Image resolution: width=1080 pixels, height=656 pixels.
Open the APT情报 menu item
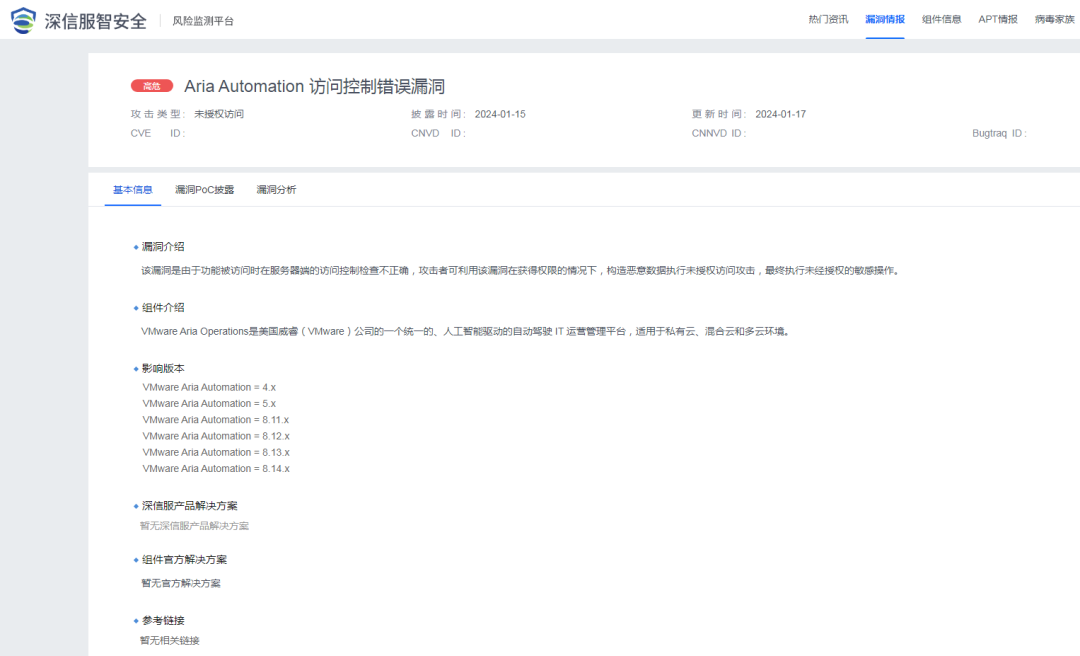point(998,19)
